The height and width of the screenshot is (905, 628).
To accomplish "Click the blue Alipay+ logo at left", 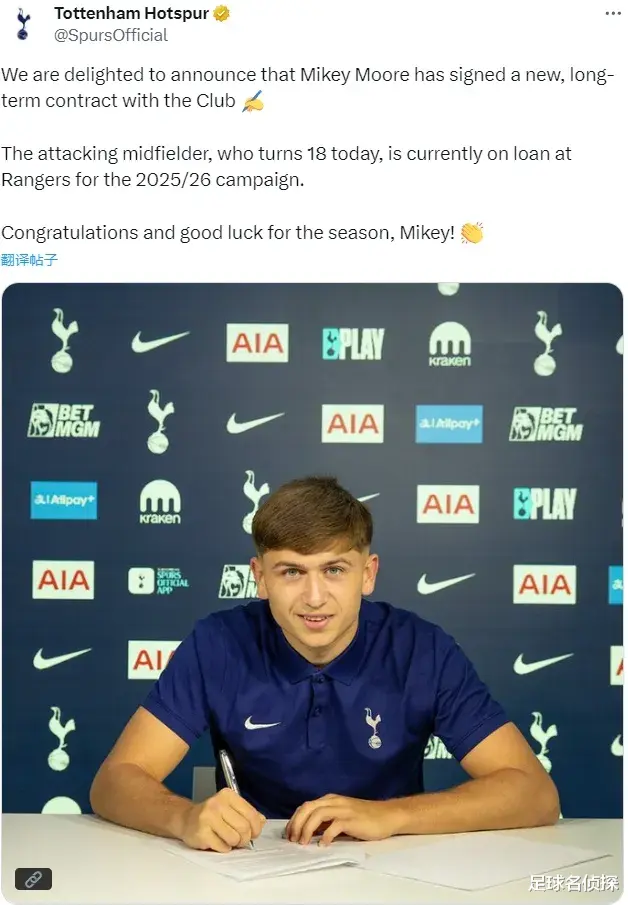I will tap(63, 500).
